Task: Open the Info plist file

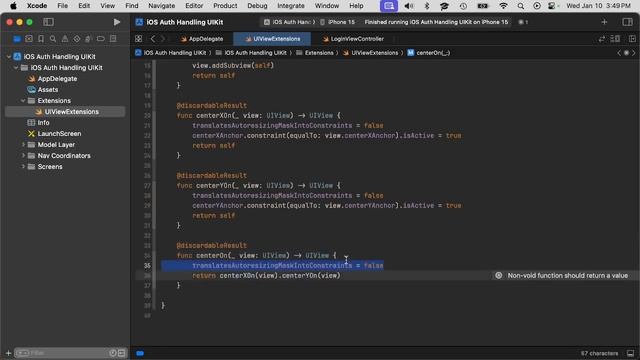Action: [x=43, y=123]
